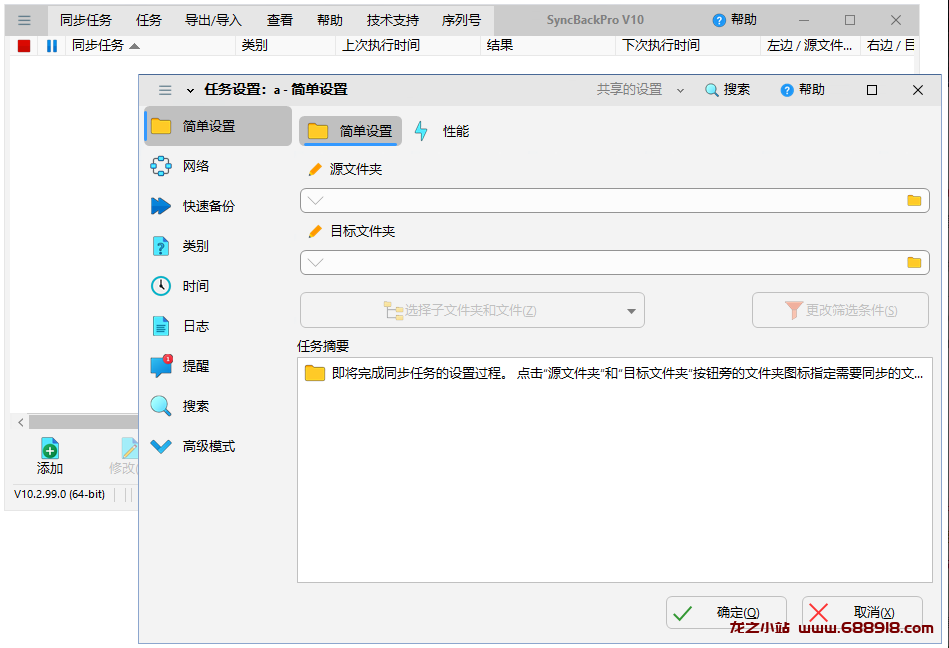Click 帮助 help icon in main window title
Viewport: 949px width, 648px height.
click(734, 20)
